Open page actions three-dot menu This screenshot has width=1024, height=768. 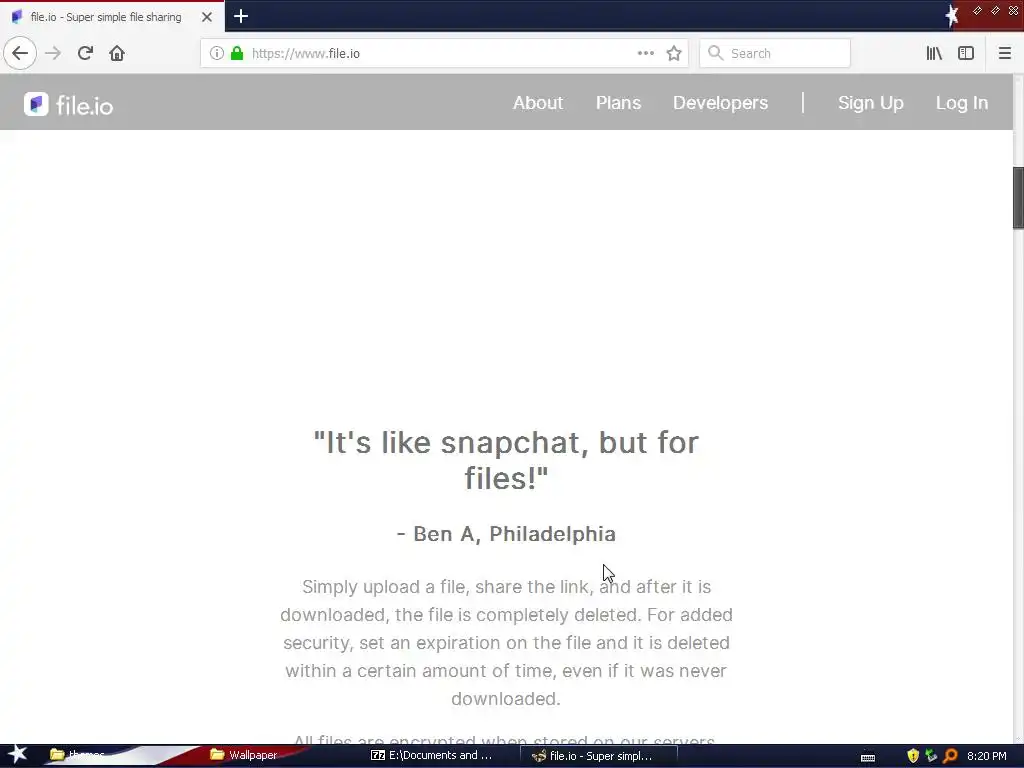tap(645, 53)
